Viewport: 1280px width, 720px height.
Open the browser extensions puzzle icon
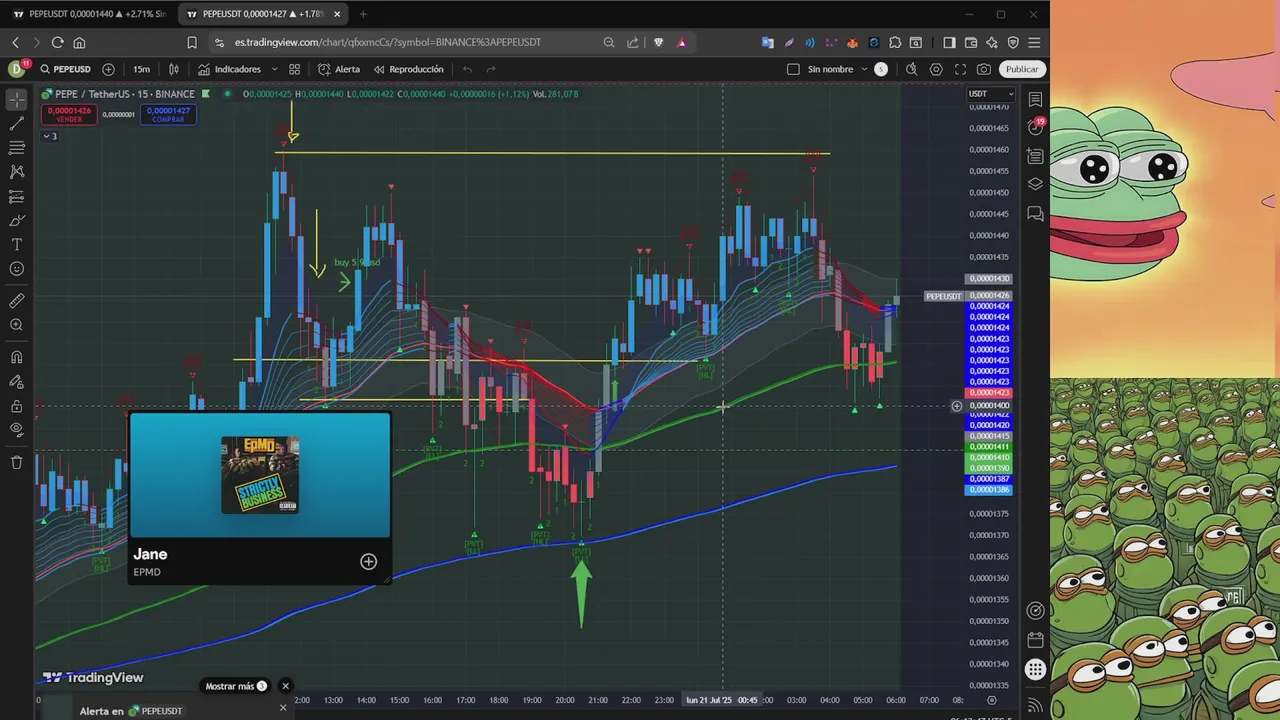(x=895, y=42)
